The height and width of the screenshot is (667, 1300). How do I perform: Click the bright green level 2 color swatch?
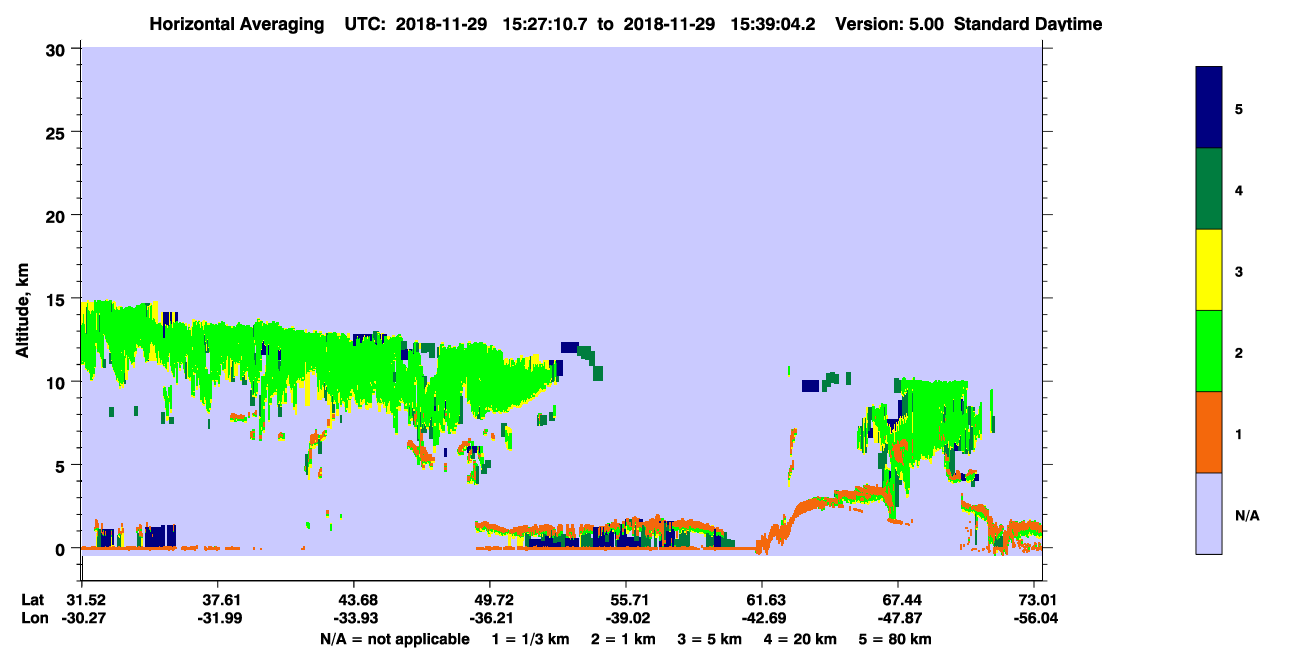(x=1209, y=351)
